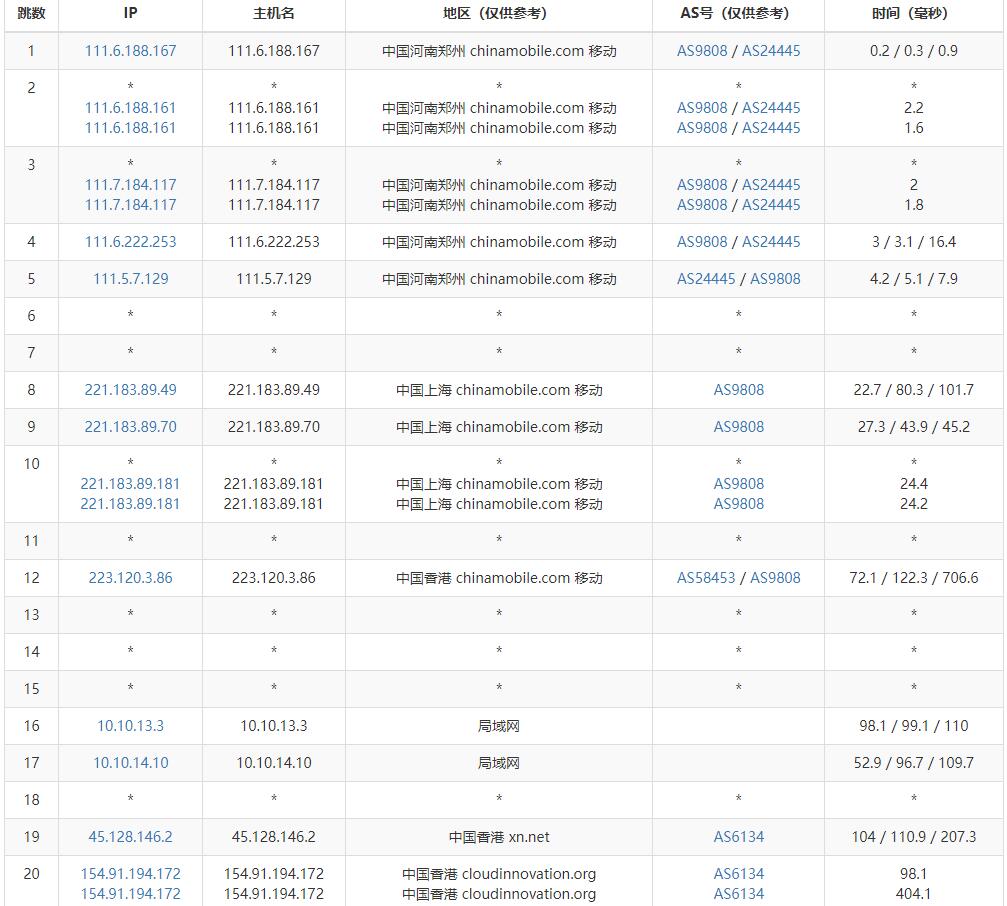Open the 221.183.89.70 IP column link
The height and width of the screenshot is (906, 1007).
click(x=130, y=427)
